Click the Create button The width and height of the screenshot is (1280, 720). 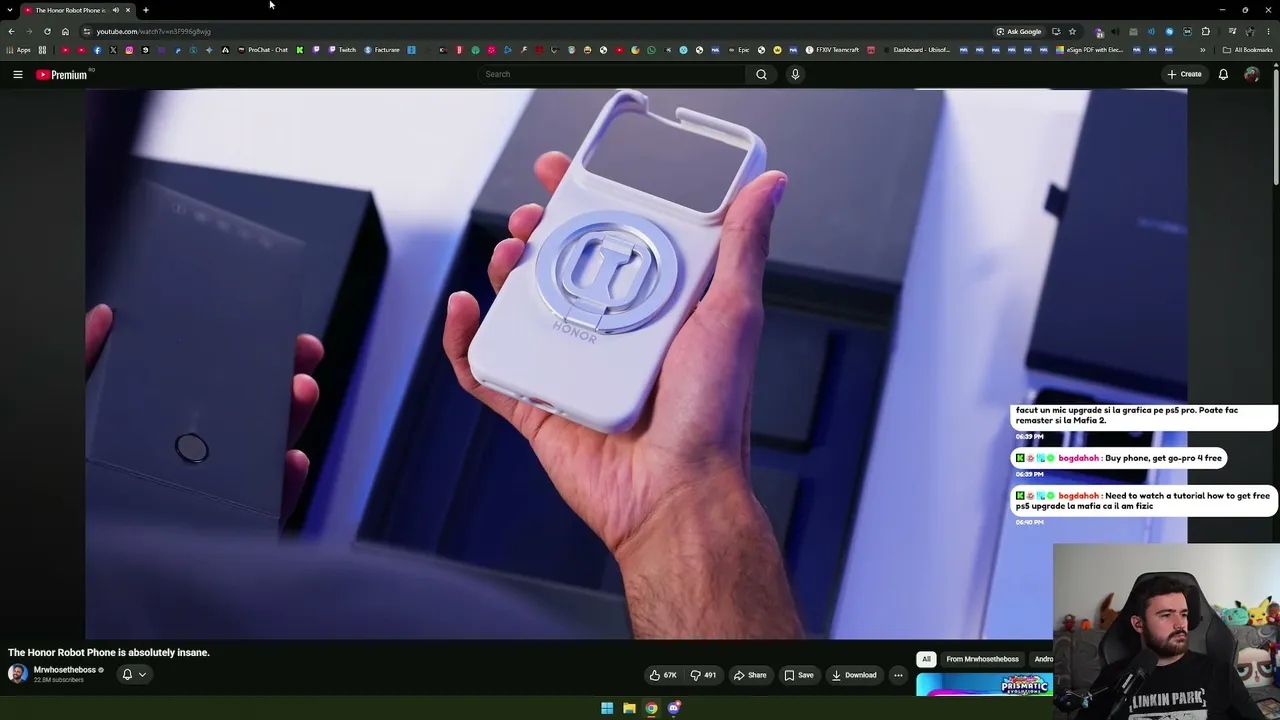pos(1185,74)
